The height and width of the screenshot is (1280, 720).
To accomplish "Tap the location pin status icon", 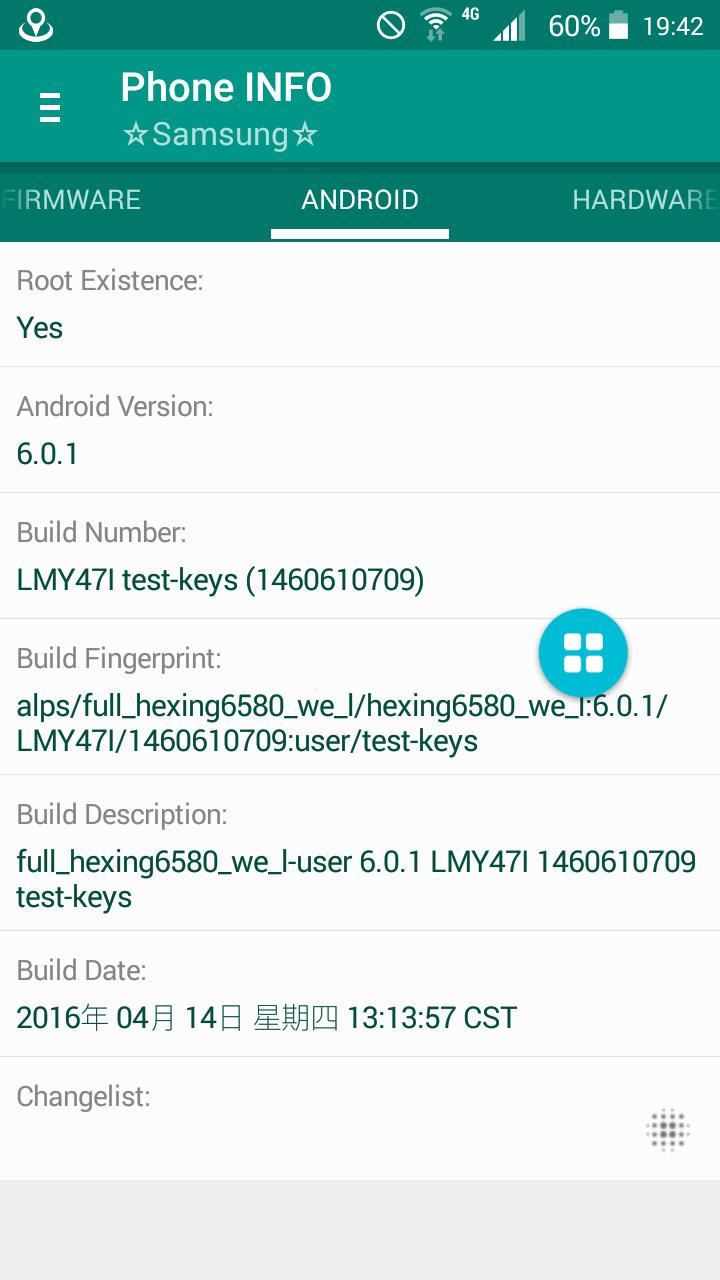I will pyautogui.click(x=36, y=25).
